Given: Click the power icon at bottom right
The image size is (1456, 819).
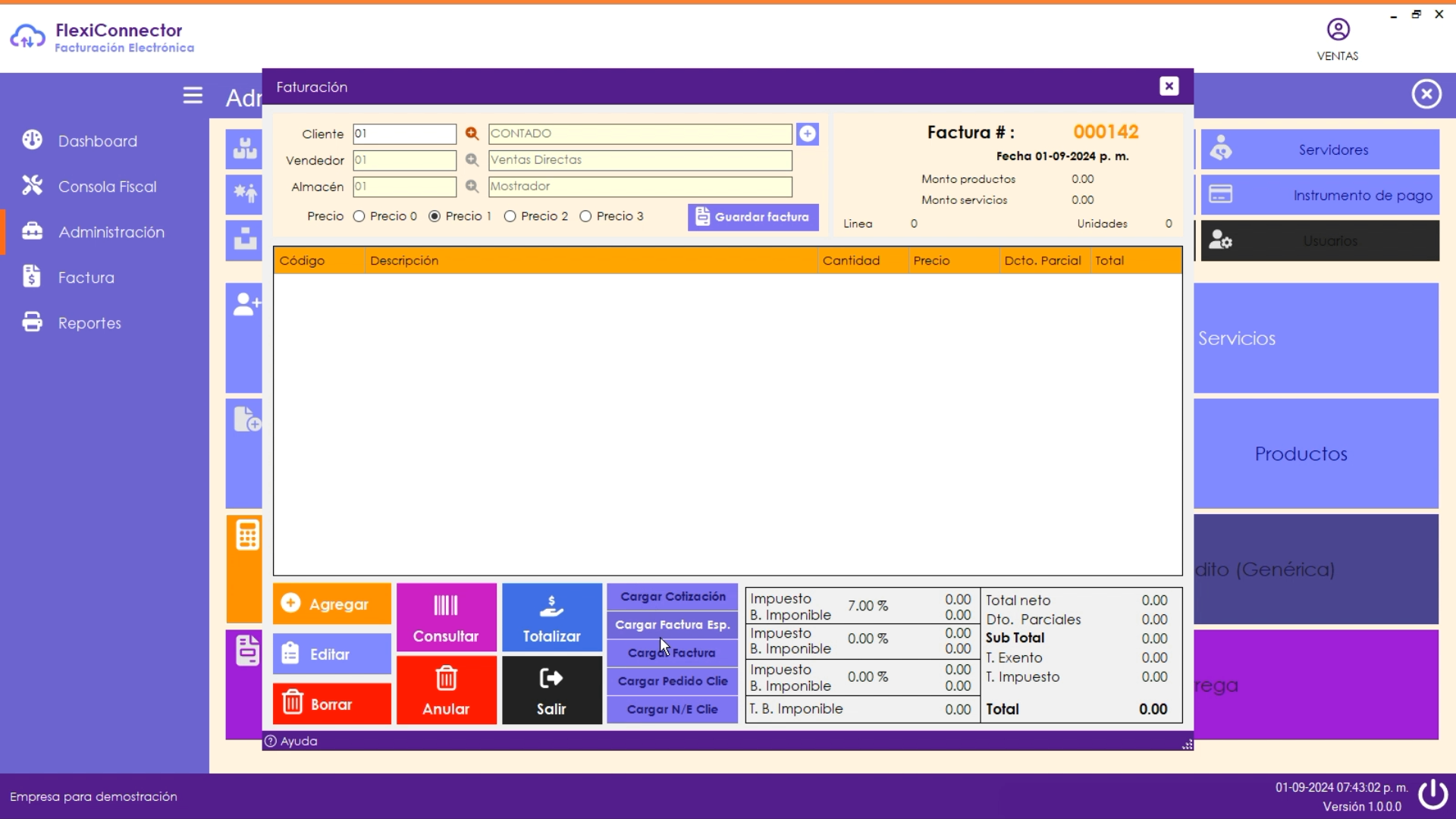Looking at the screenshot, I should 1432,795.
